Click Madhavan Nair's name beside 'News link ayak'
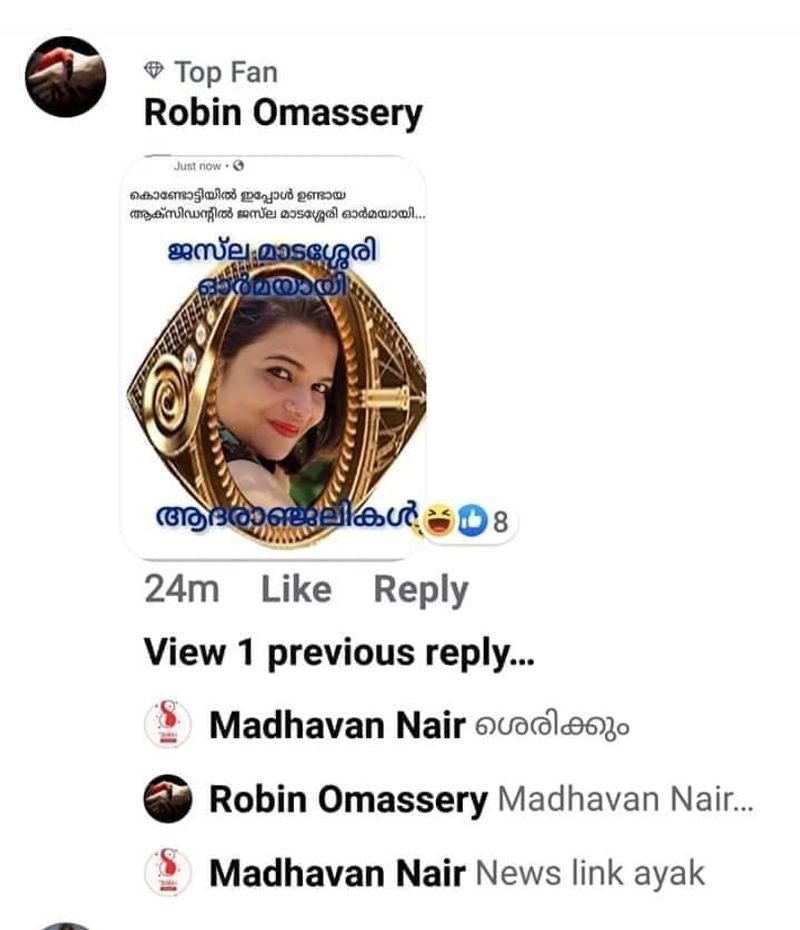 pos(337,873)
